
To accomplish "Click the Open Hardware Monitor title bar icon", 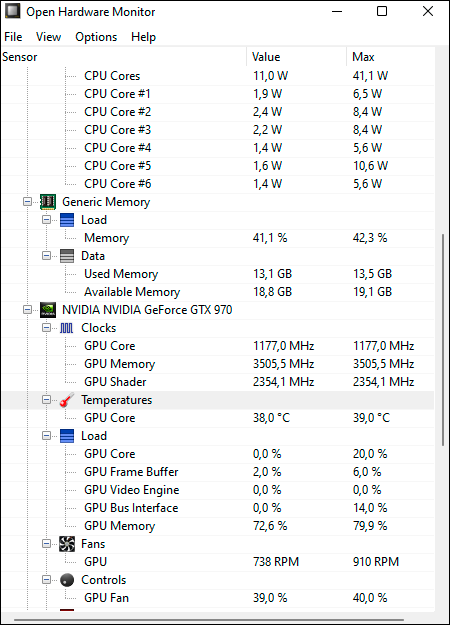I will [x=12, y=11].
